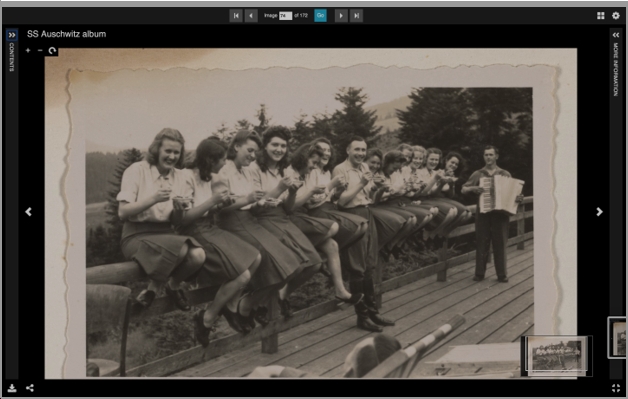This screenshot has width=628, height=399.
Task: Open viewer settings gear
Action: coord(616,16)
